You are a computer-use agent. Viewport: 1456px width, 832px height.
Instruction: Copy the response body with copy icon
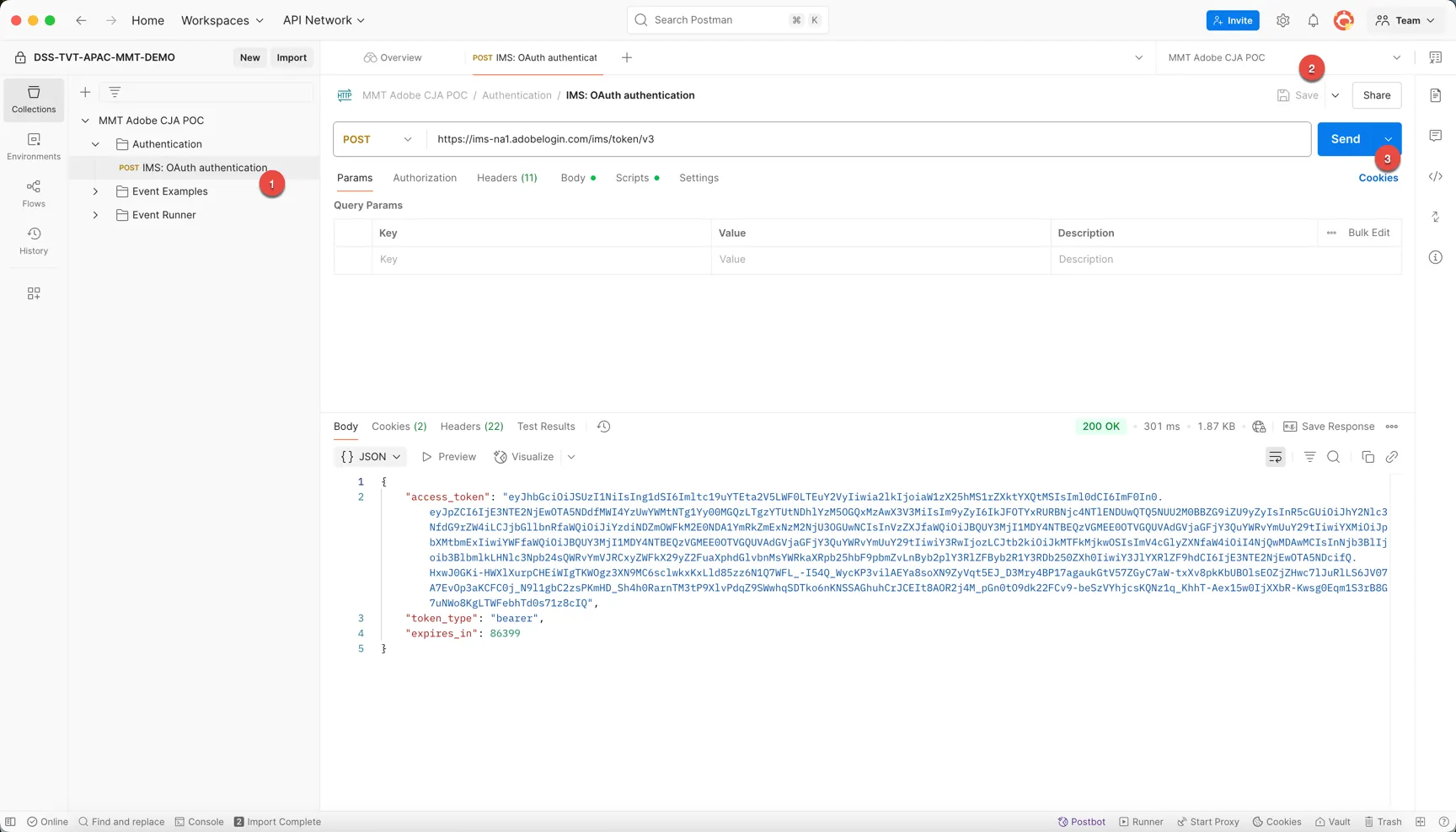pos(1368,457)
